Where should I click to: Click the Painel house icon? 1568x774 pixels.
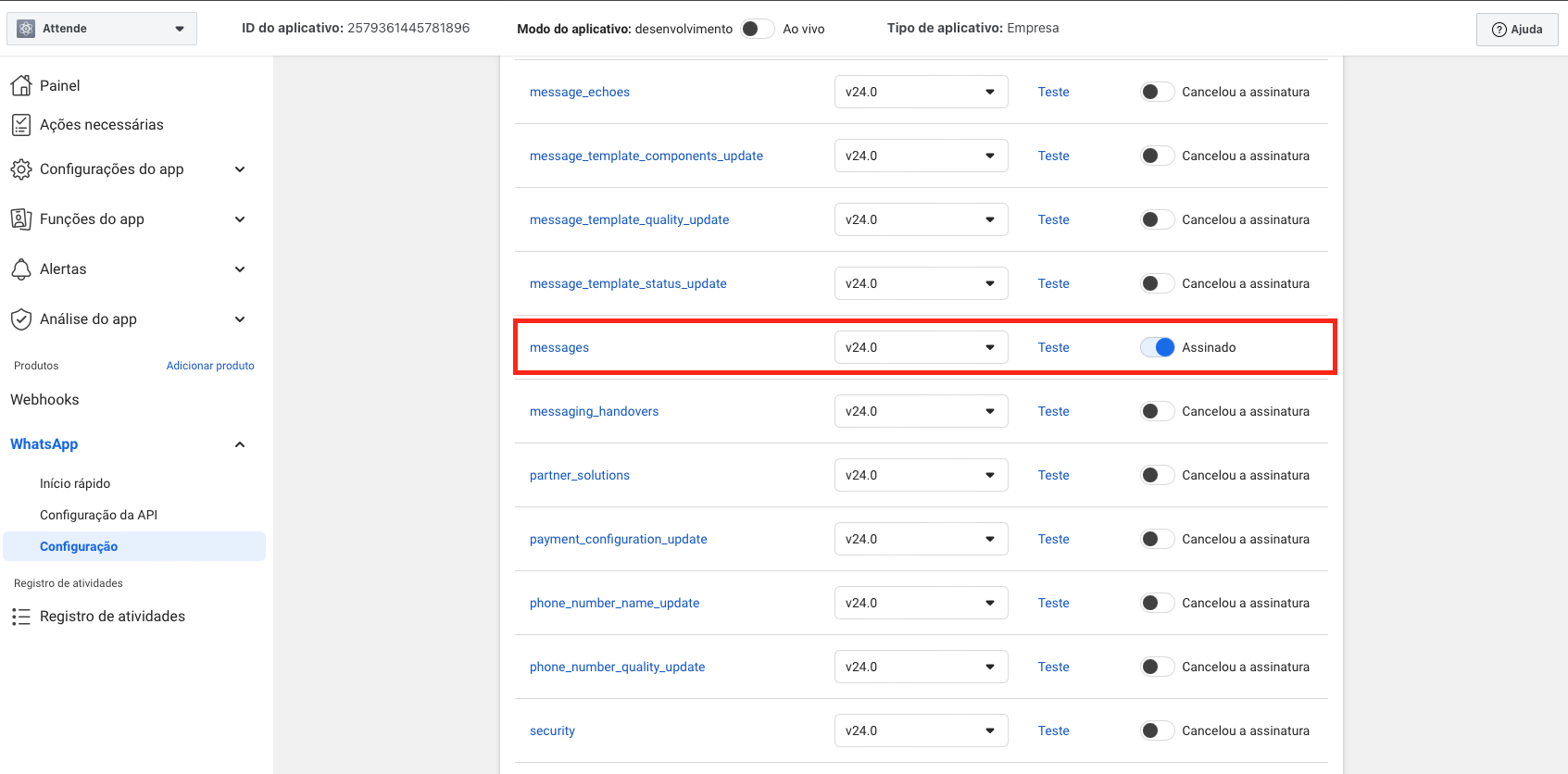[x=21, y=85]
